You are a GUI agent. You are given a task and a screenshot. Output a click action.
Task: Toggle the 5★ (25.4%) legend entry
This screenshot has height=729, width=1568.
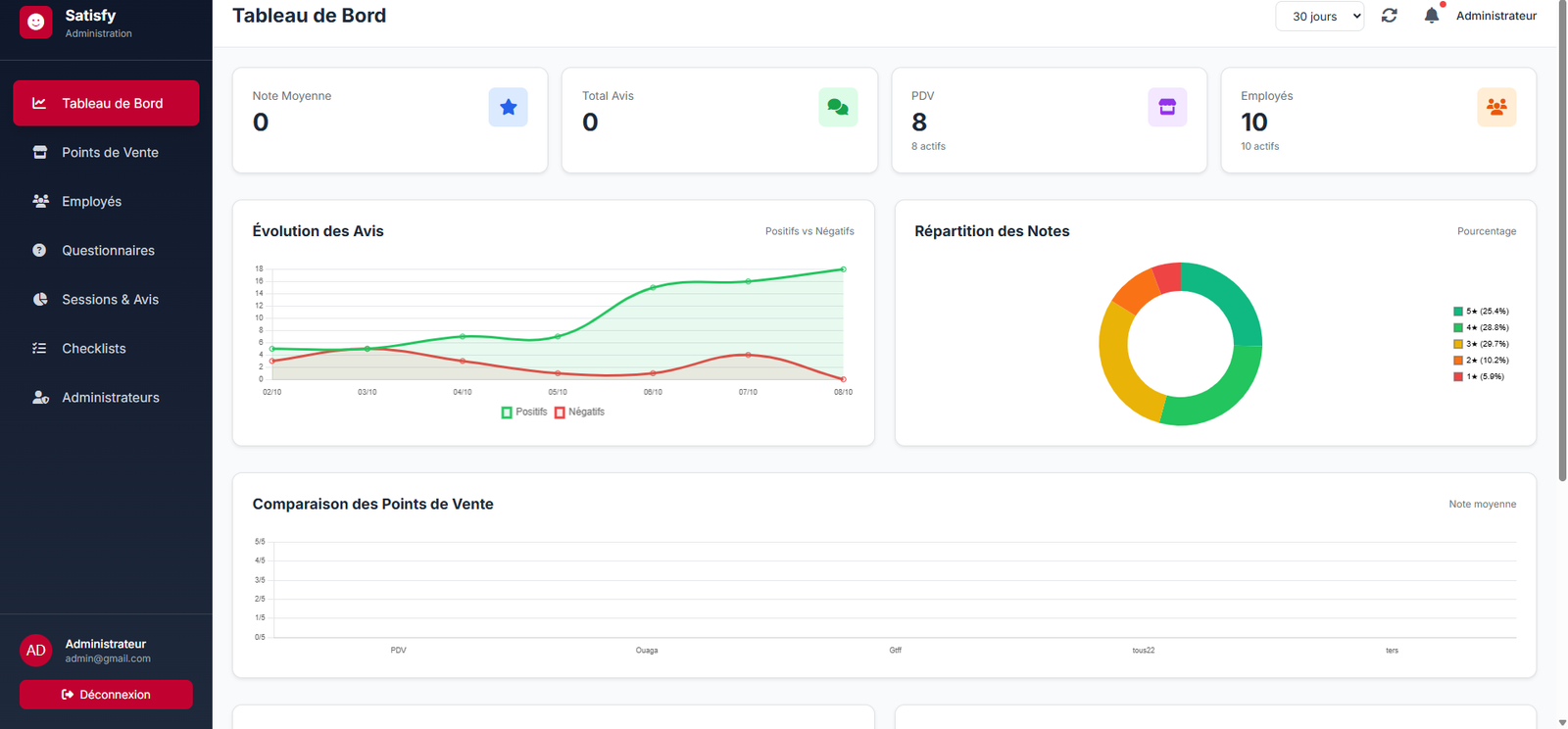click(1481, 312)
